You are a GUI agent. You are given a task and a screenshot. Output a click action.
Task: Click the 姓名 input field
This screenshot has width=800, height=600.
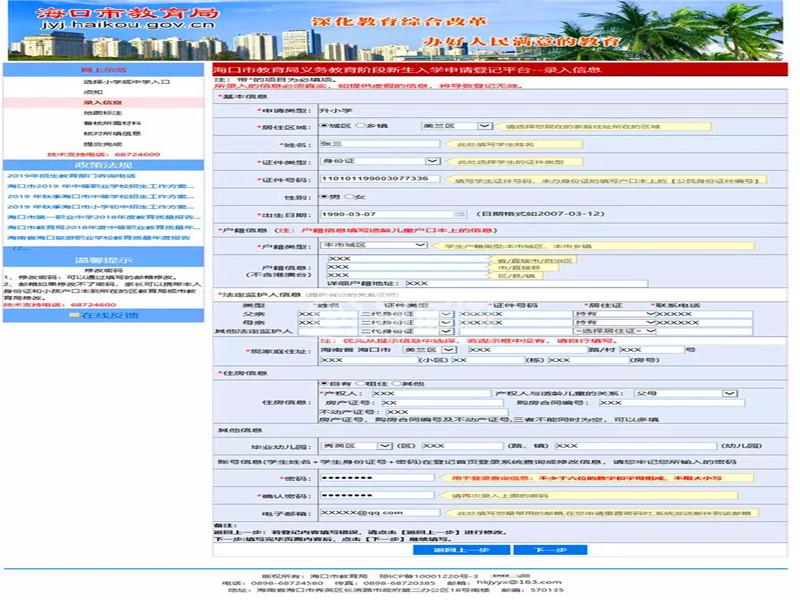click(x=380, y=144)
